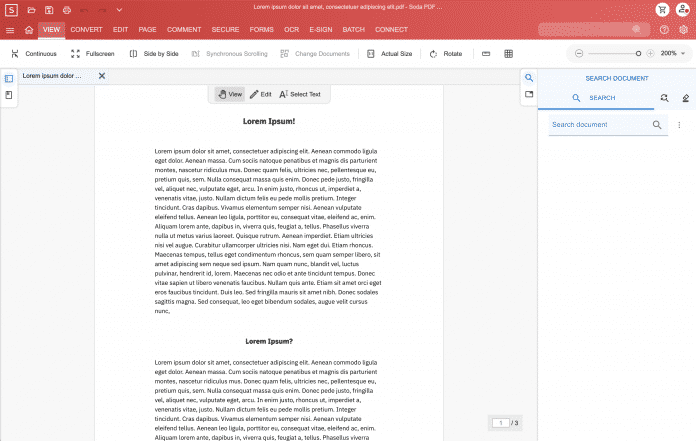
Task: Rotate the page view
Action: tap(446, 54)
